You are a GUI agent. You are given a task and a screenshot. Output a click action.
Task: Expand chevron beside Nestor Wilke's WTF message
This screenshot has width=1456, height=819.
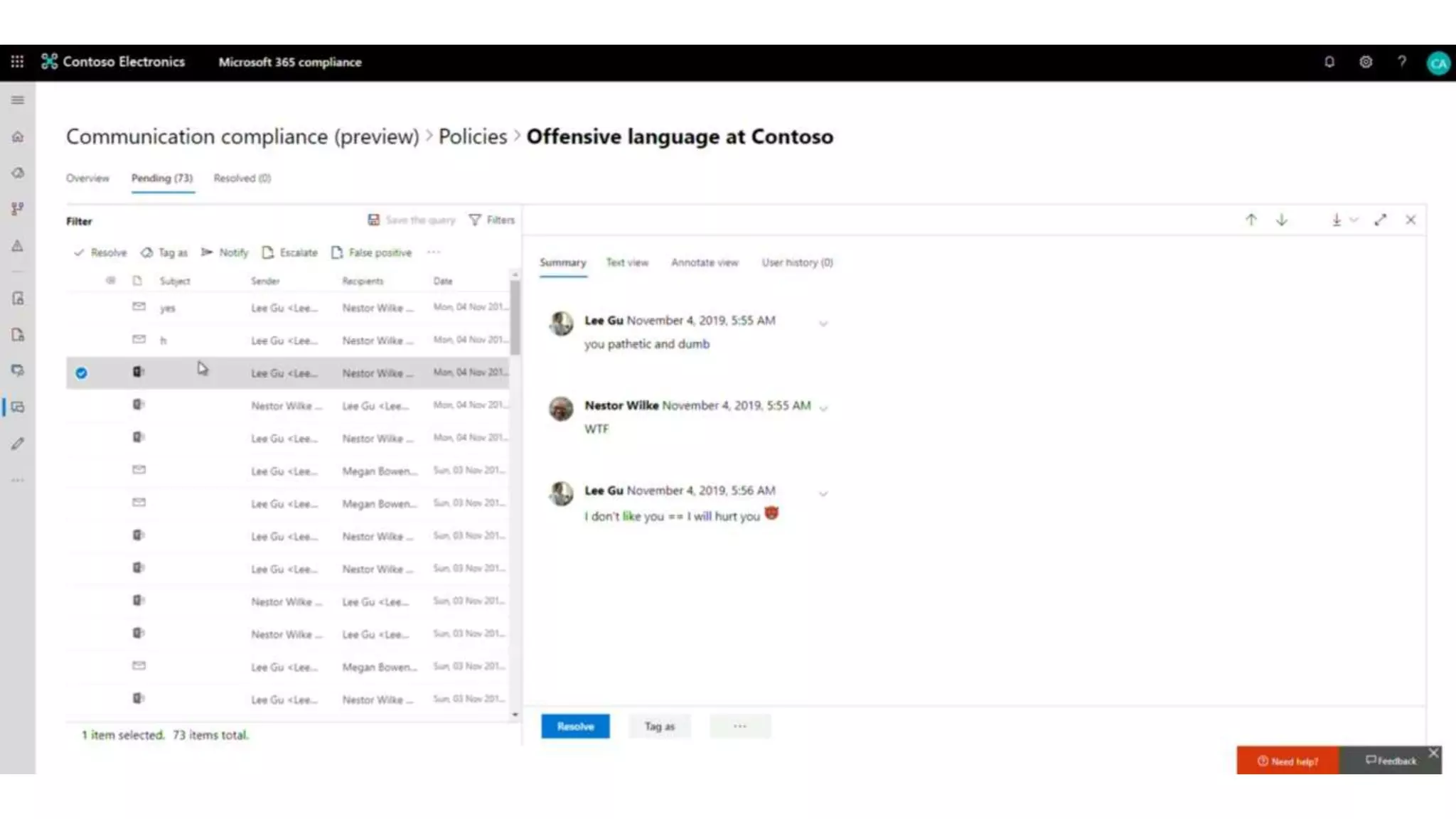(x=823, y=408)
